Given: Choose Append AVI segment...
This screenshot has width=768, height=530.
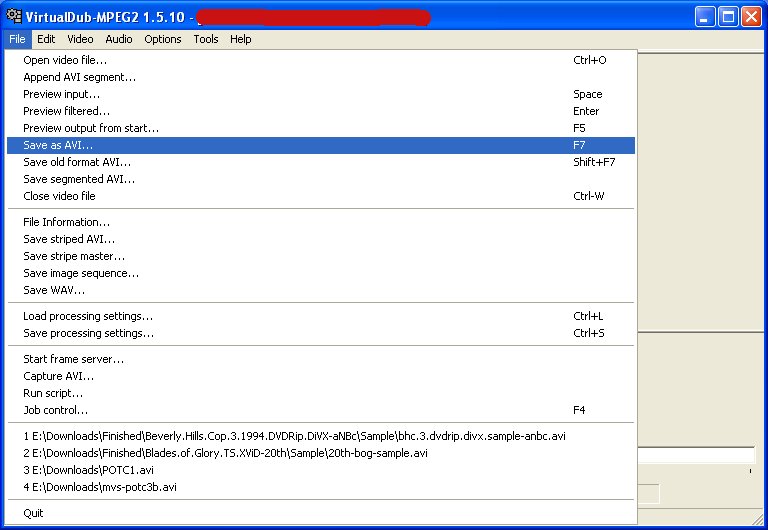Looking at the screenshot, I should coord(321,77).
